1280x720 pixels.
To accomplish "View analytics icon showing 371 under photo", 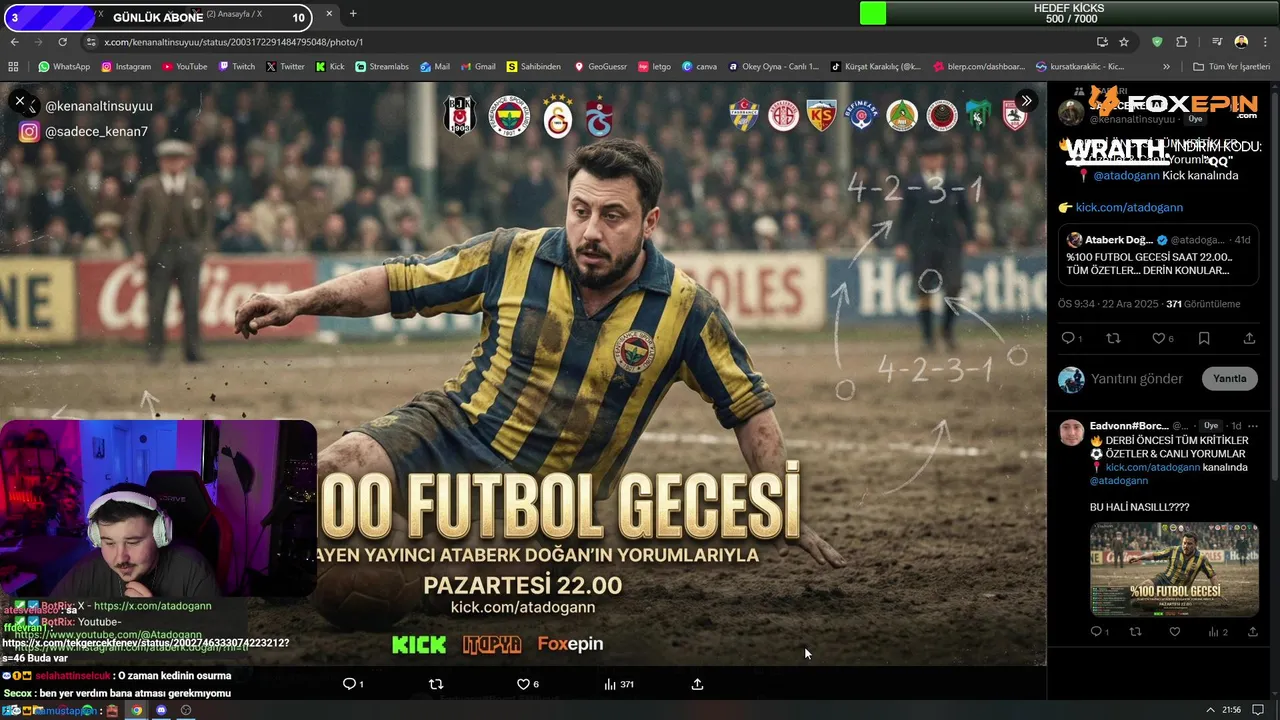I will 619,684.
